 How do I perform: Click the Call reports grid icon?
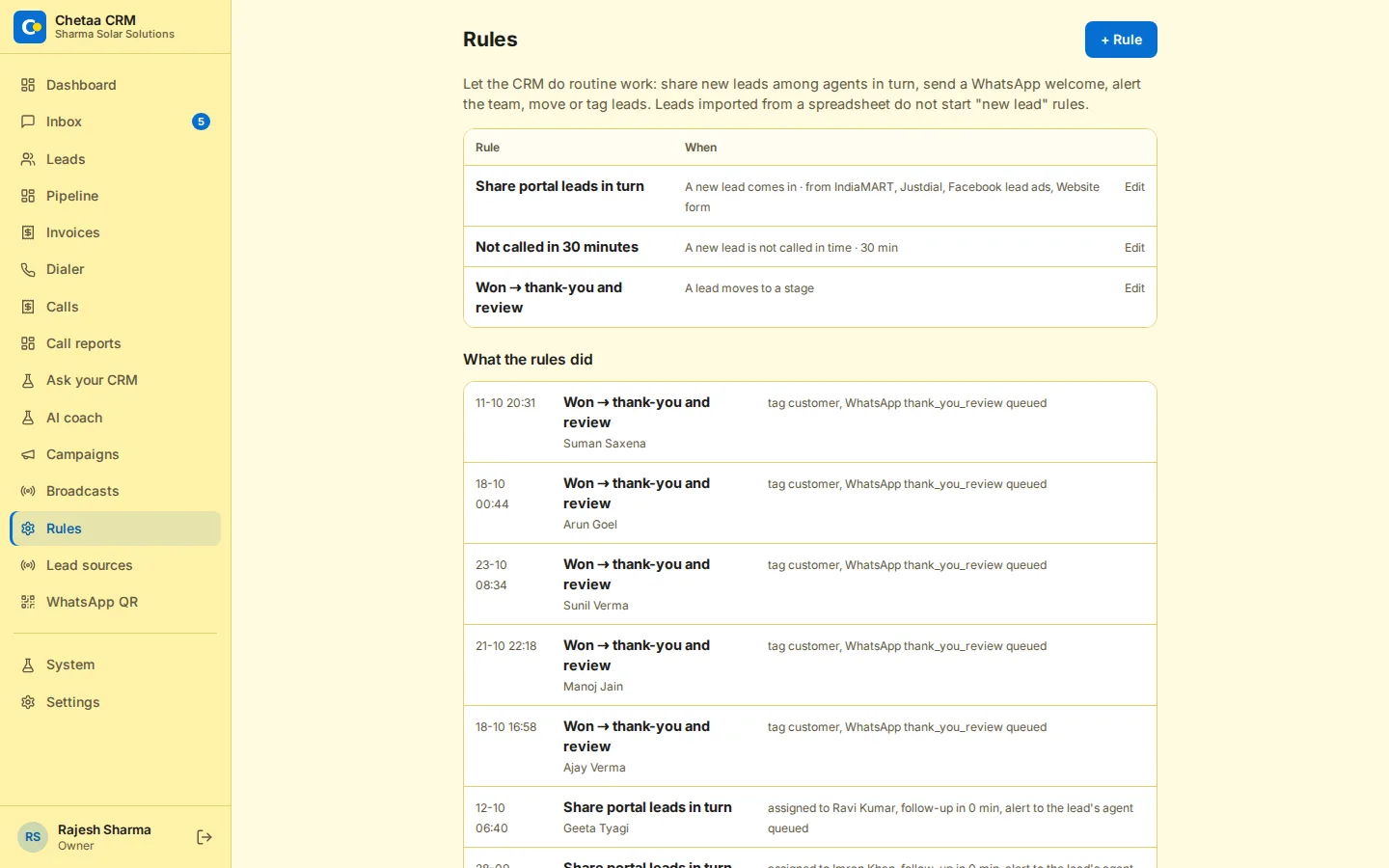coord(28,343)
